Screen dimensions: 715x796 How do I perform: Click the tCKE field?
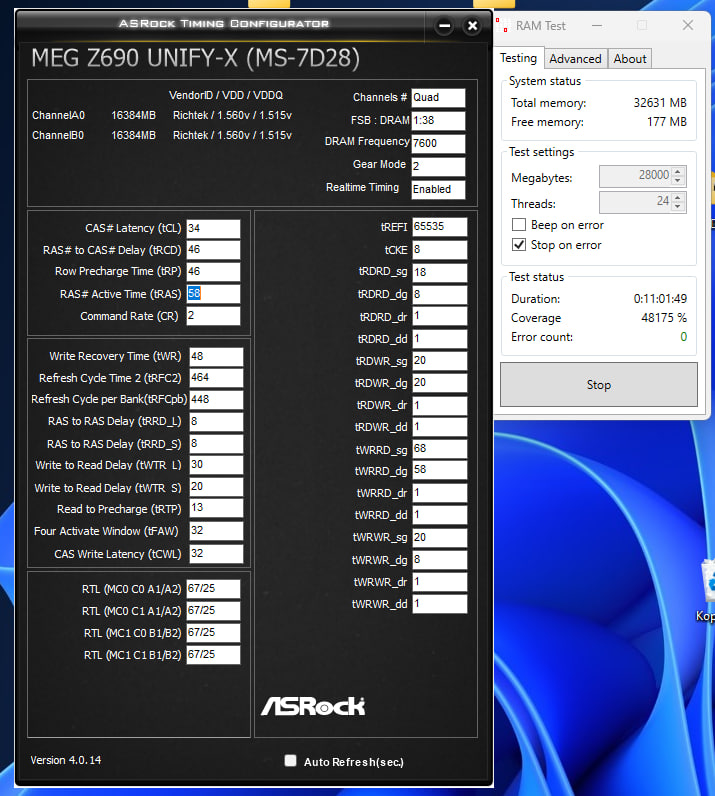point(439,250)
